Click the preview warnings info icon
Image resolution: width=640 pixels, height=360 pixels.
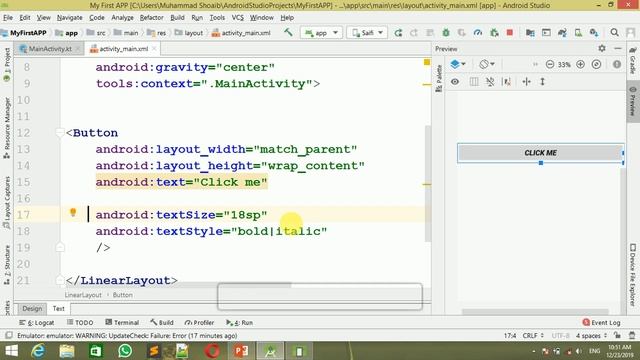(617, 64)
